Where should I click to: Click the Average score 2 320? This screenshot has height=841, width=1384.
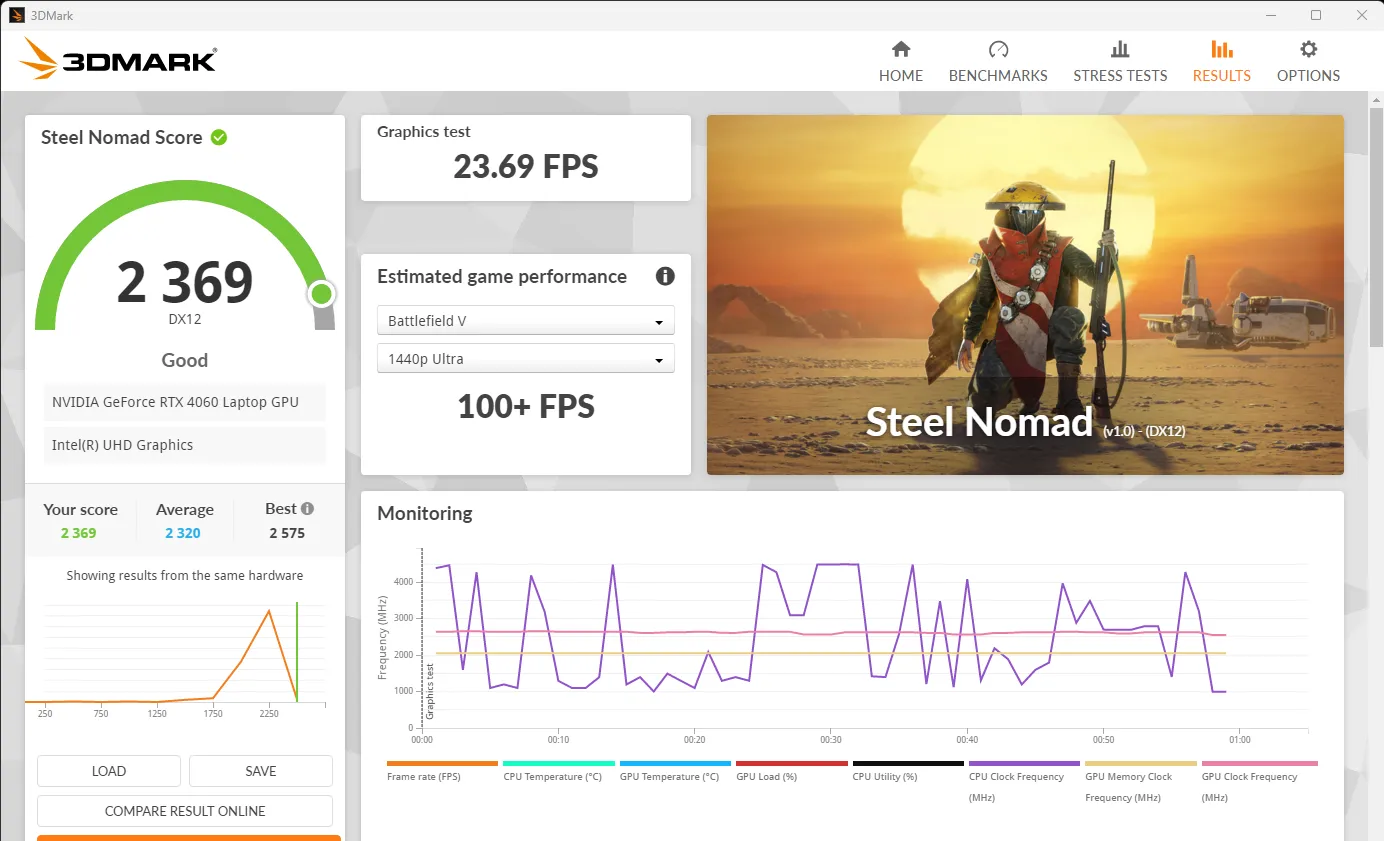click(x=183, y=533)
